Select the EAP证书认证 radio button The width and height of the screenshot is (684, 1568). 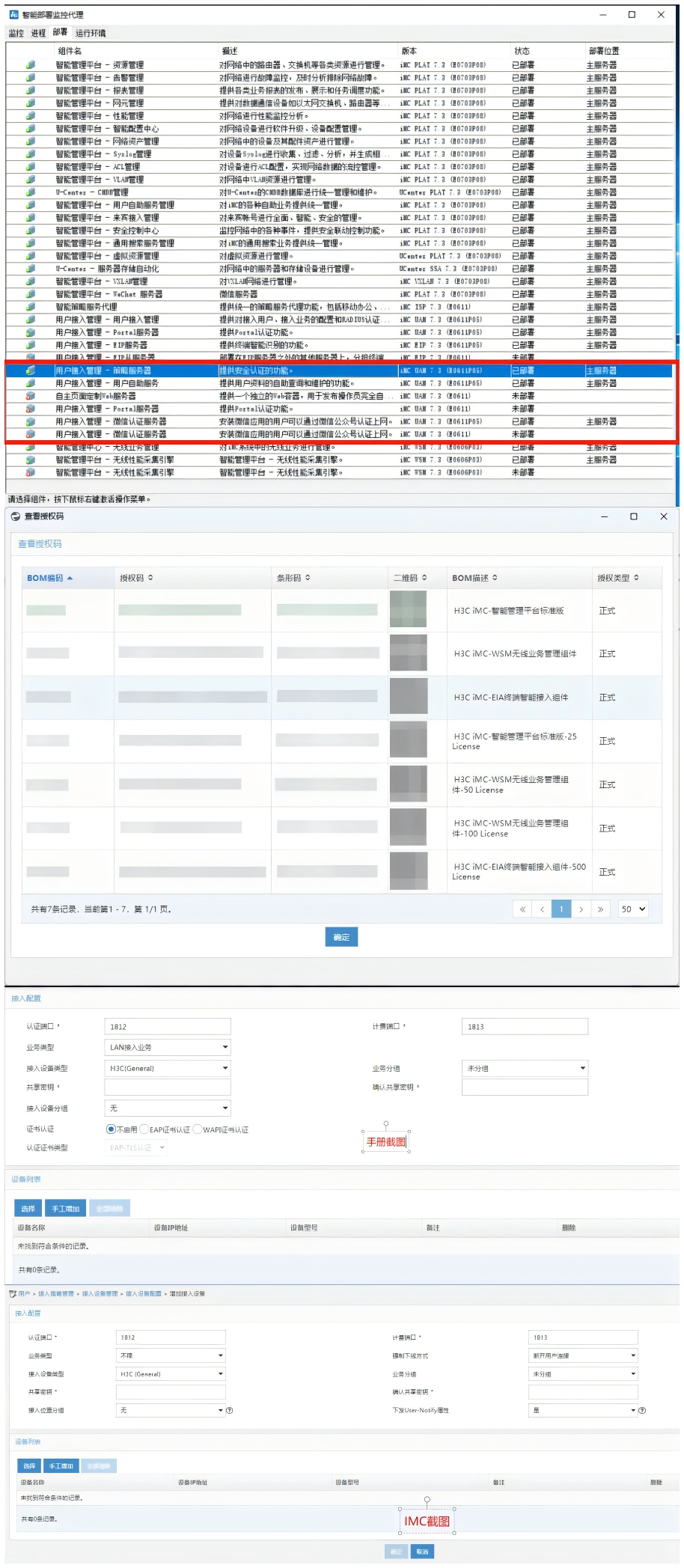tap(144, 1129)
